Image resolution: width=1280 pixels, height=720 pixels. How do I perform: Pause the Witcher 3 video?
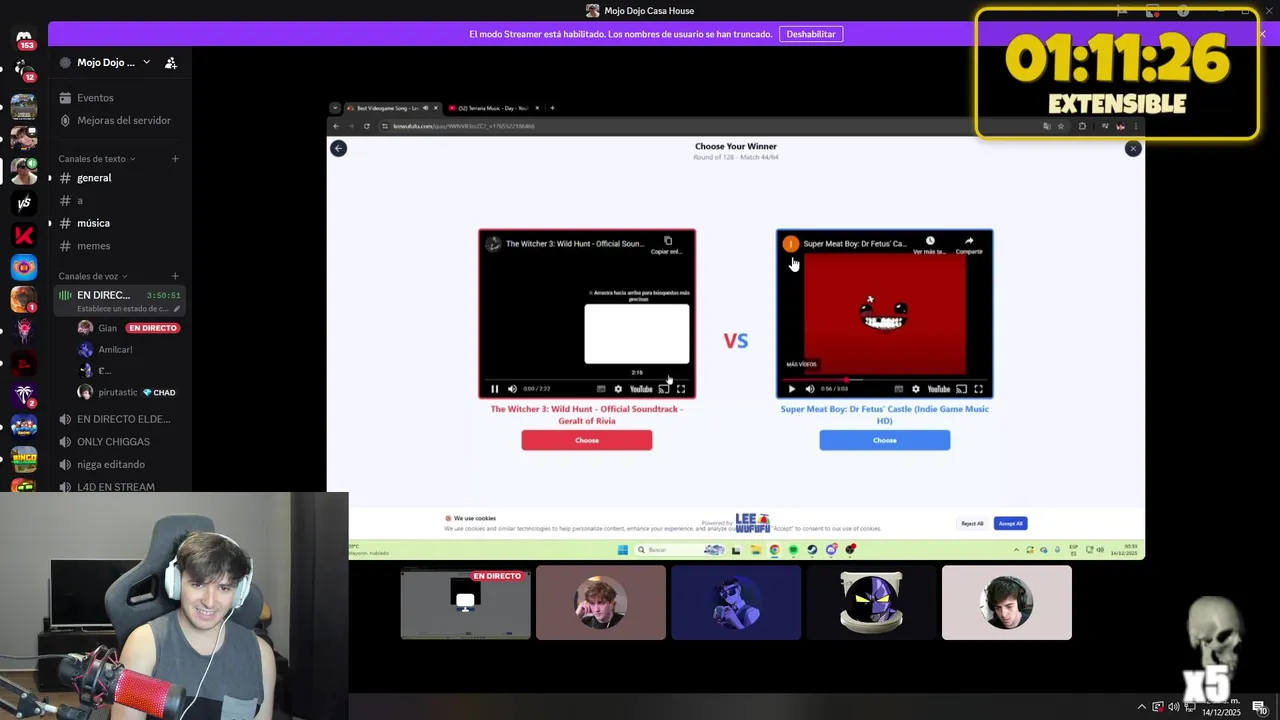tap(494, 389)
